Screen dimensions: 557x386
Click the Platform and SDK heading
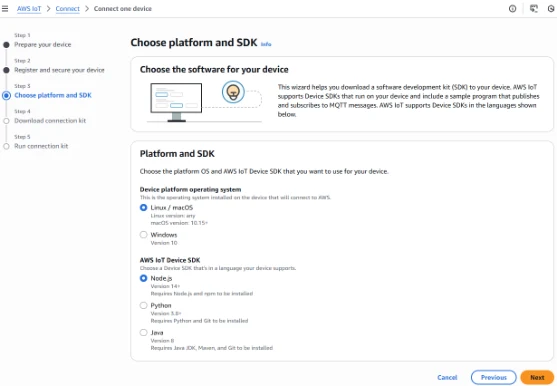(177, 154)
